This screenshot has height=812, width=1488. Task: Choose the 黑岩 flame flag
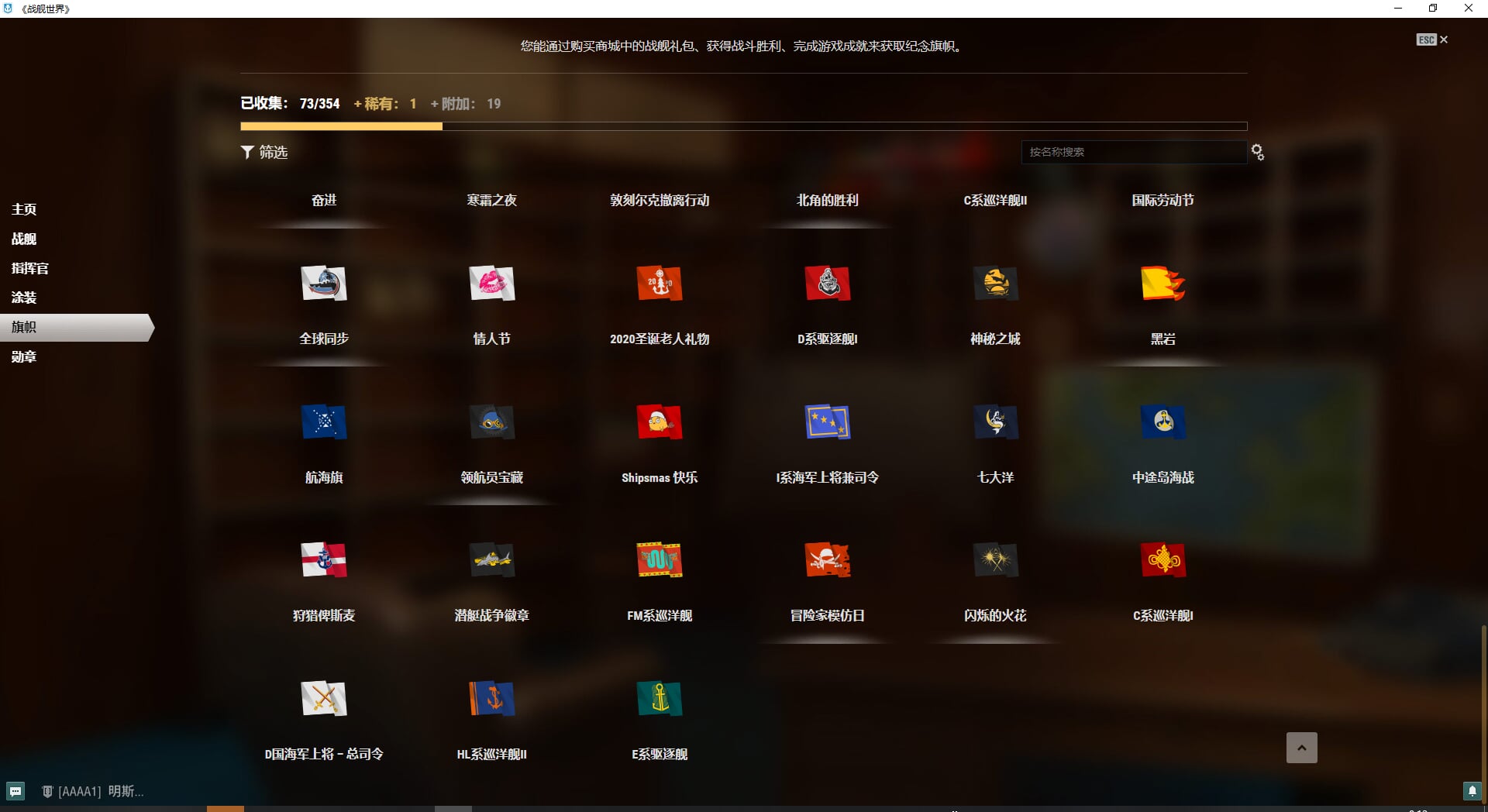pos(1162,284)
